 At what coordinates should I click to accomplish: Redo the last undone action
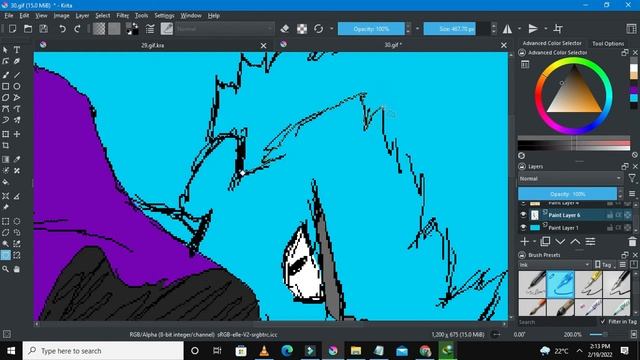(x=78, y=29)
